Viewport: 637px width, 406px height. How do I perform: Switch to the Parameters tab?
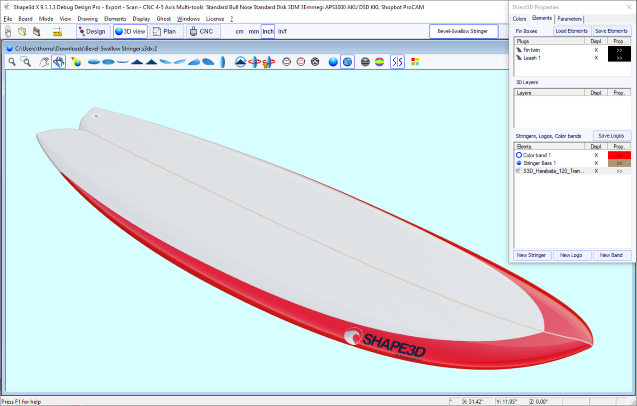pyautogui.click(x=571, y=18)
